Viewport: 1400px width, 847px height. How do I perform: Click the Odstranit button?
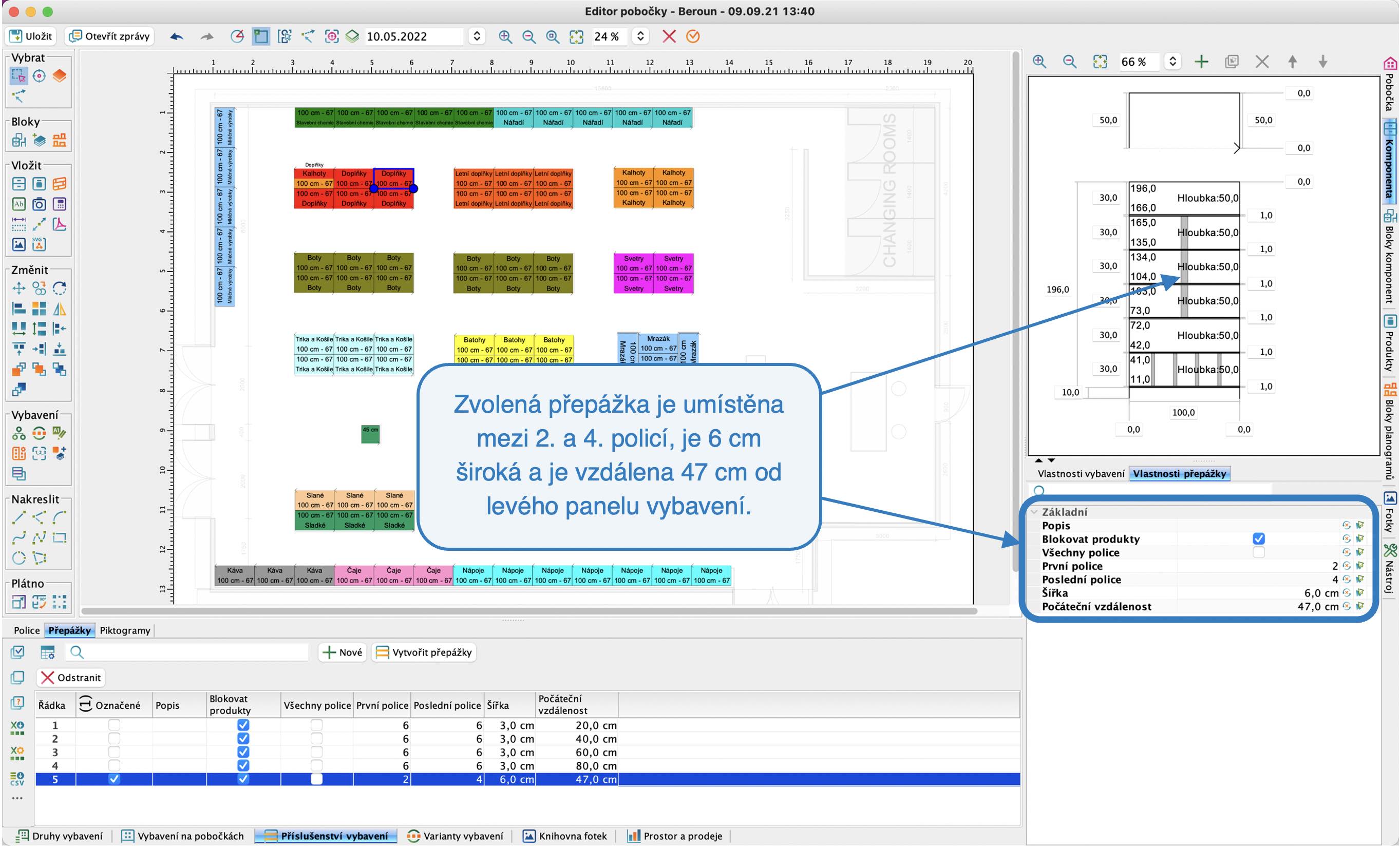tap(71, 677)
